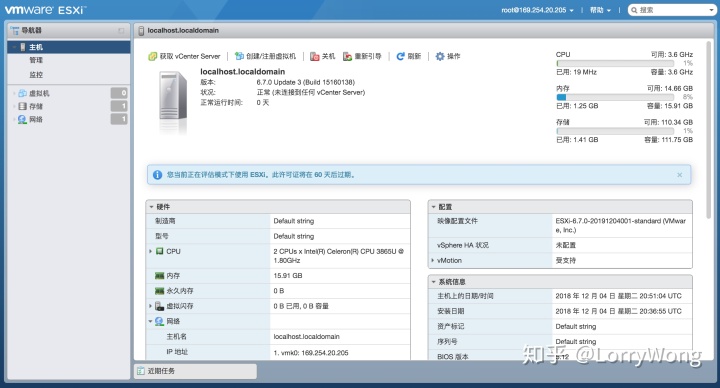Click IP address 169.254.20.205 value
The image size is (720, 388).
311,353
